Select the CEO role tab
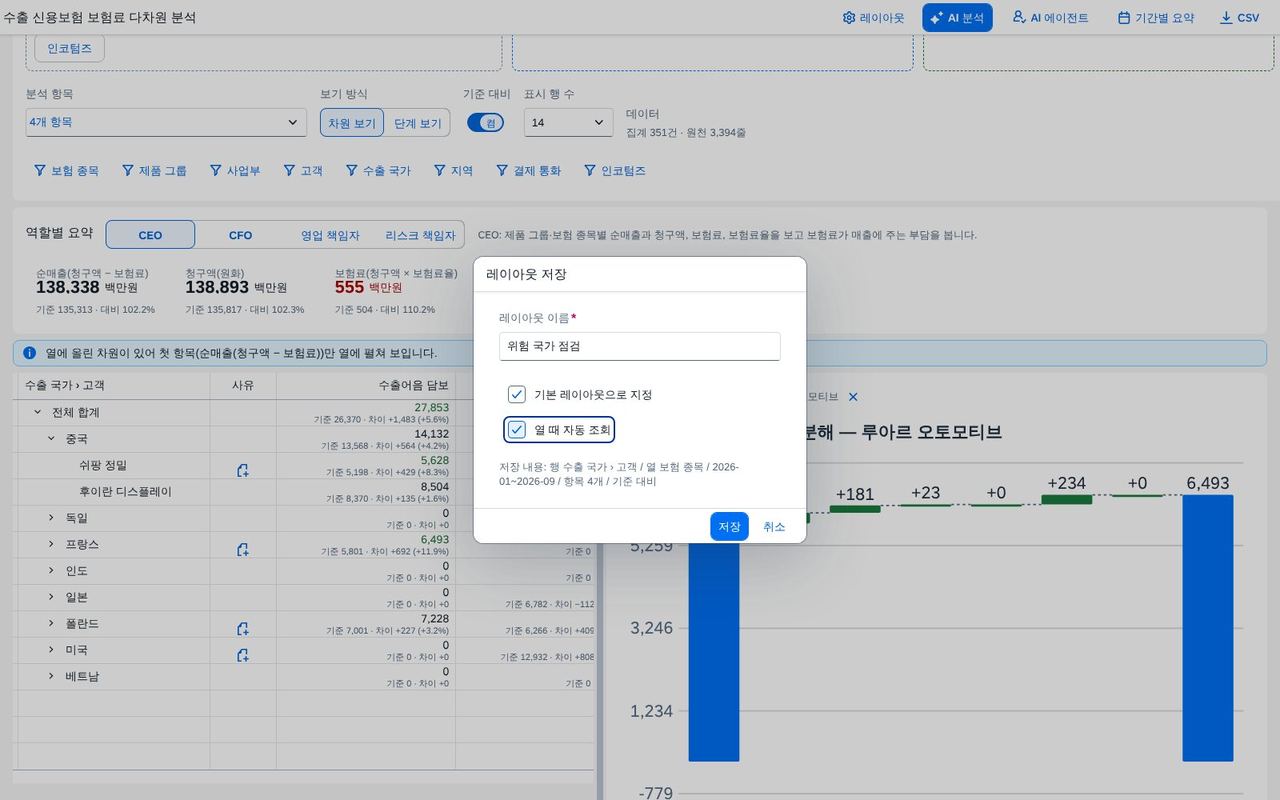The height and width of the screenshot is (800, 1280). tap(150, 235)
